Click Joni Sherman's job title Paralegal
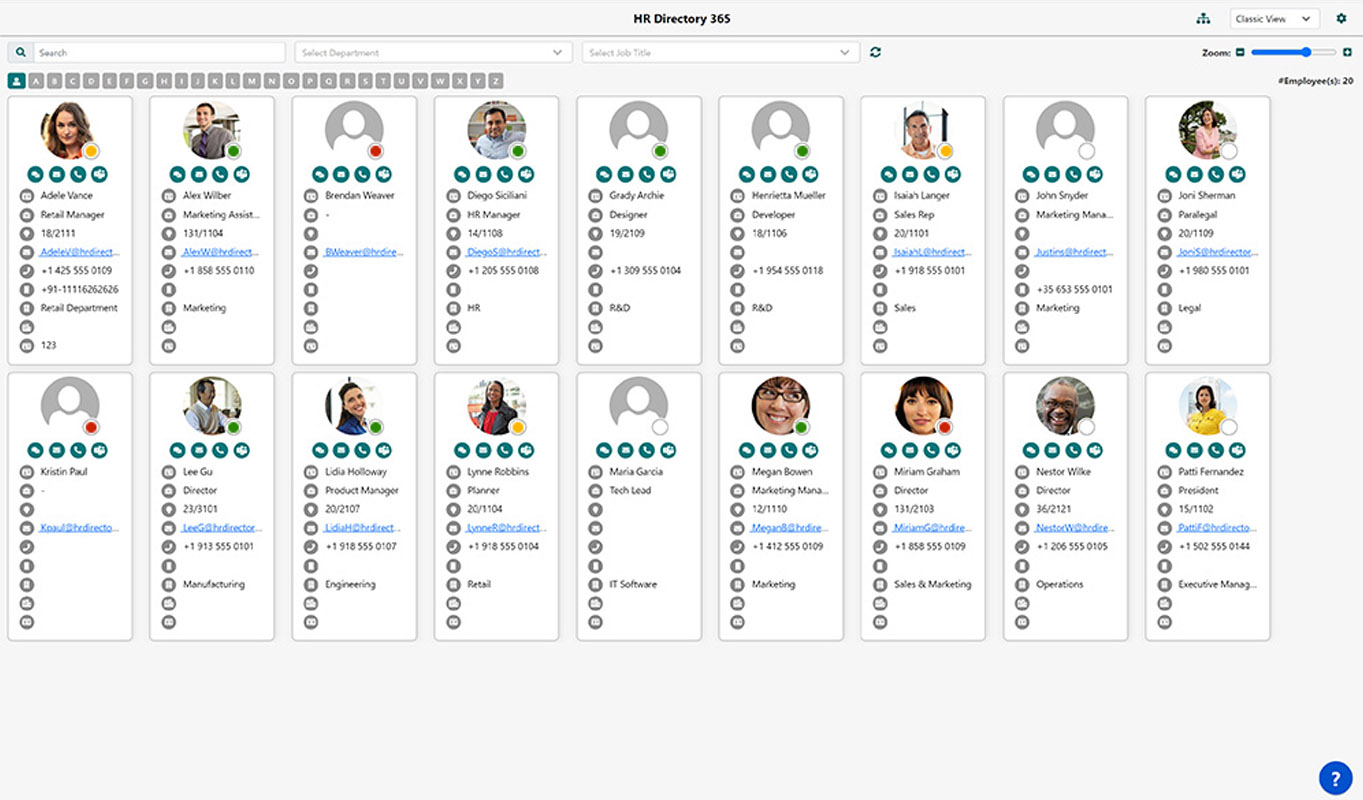Screen dimensions: 1363x800 point(1198,215)
